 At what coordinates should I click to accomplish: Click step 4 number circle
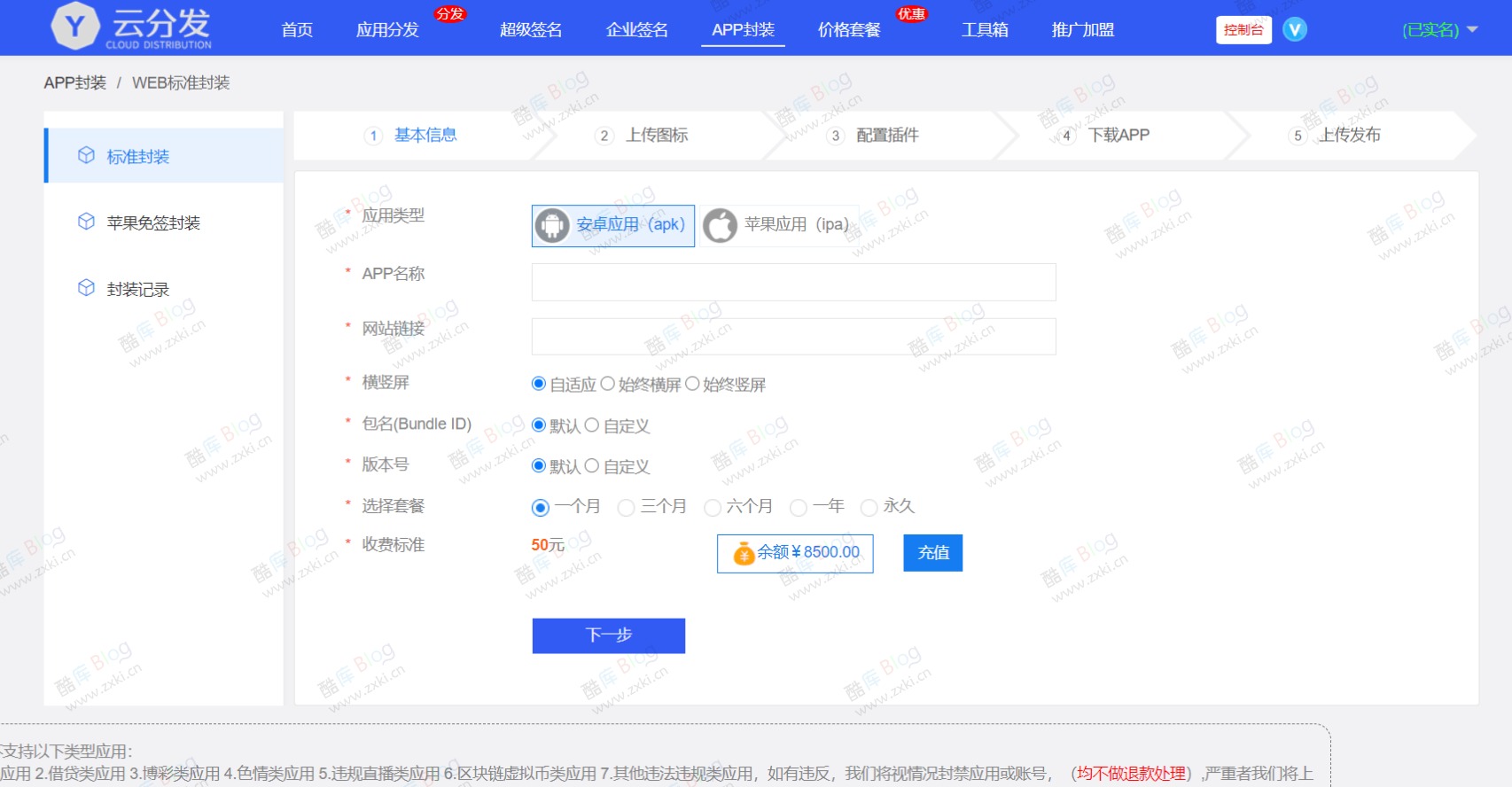tap(1066, 136)
